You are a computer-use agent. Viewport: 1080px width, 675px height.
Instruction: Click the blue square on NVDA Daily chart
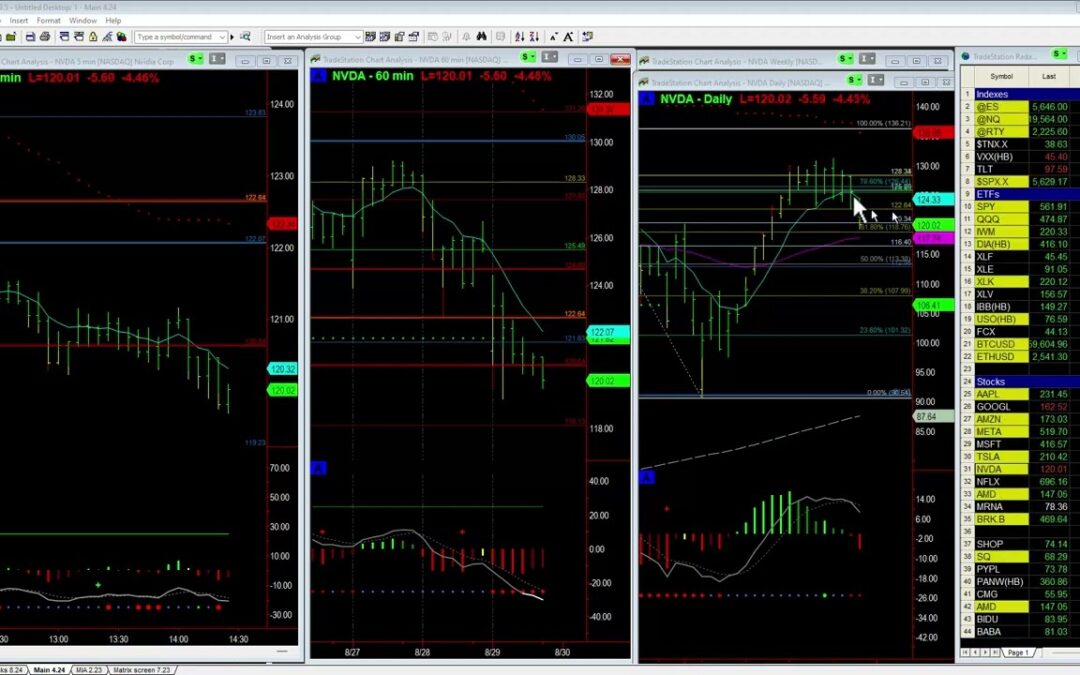(647, 99)
